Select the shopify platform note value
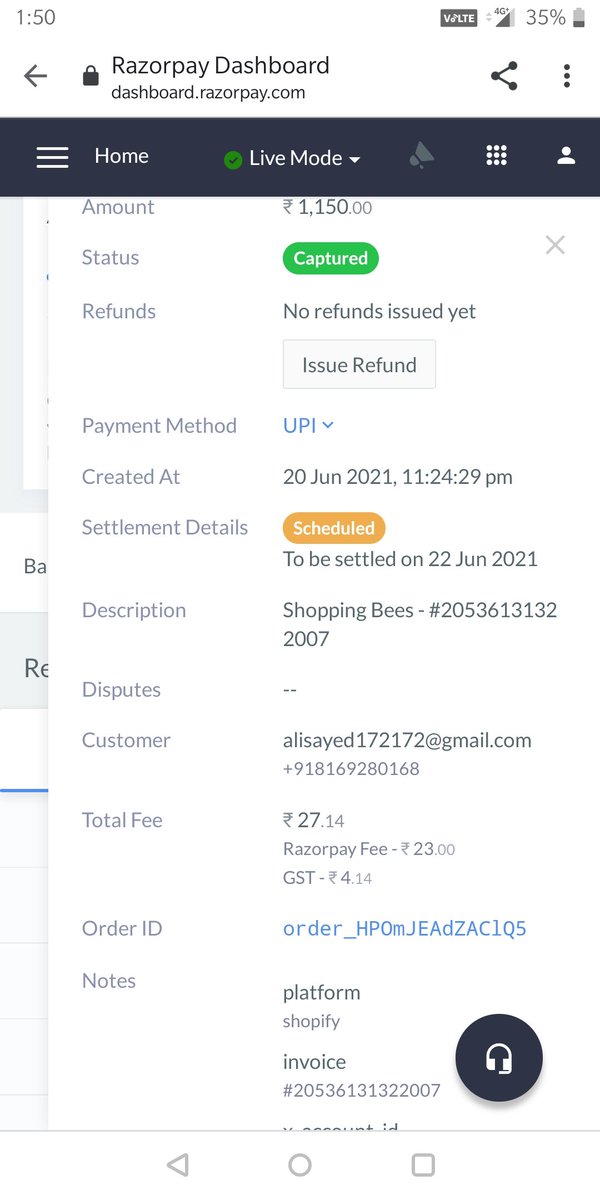600x1200 pixels. point(311,1021)
